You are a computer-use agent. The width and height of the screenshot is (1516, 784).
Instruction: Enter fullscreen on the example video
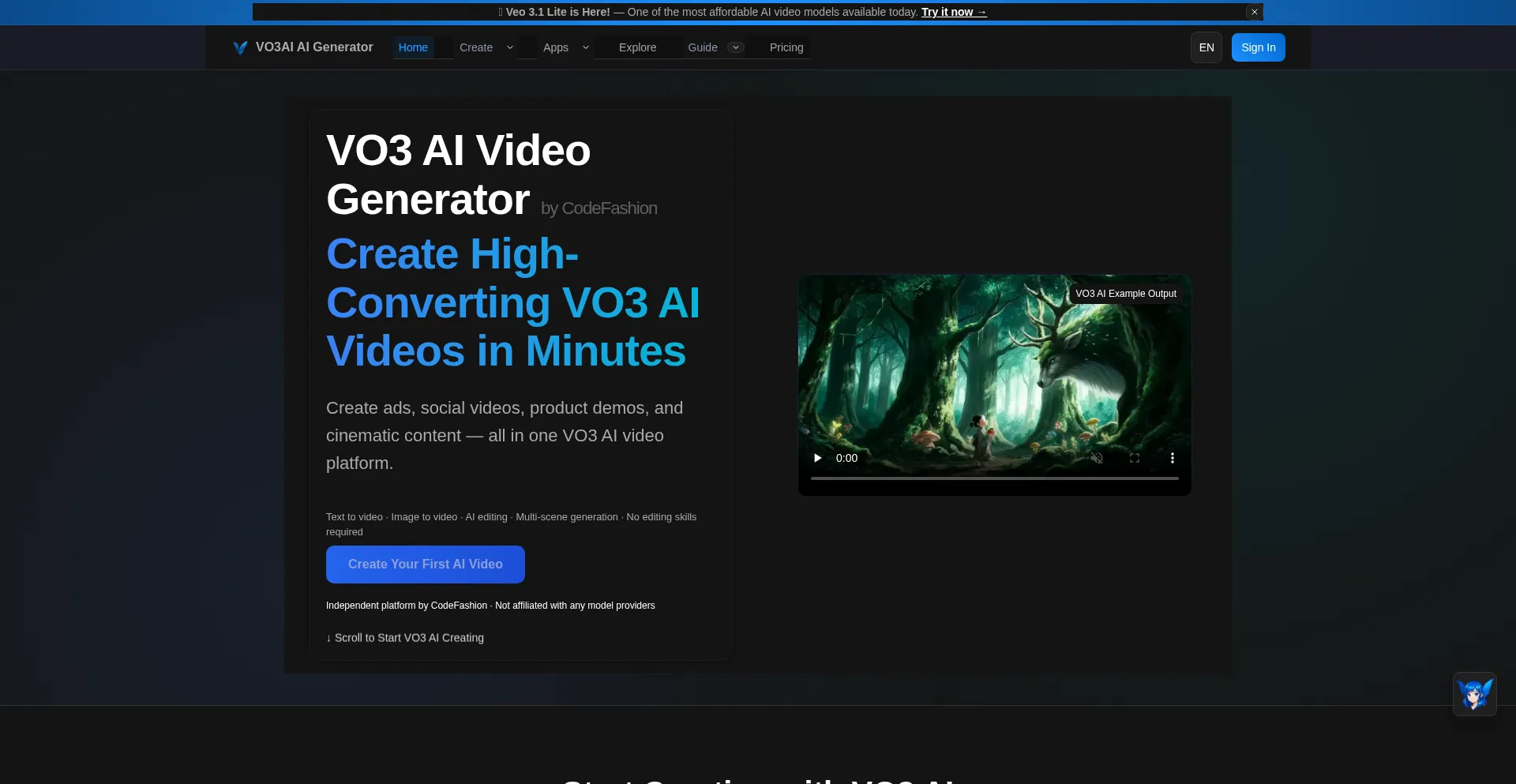[1135, 458]
